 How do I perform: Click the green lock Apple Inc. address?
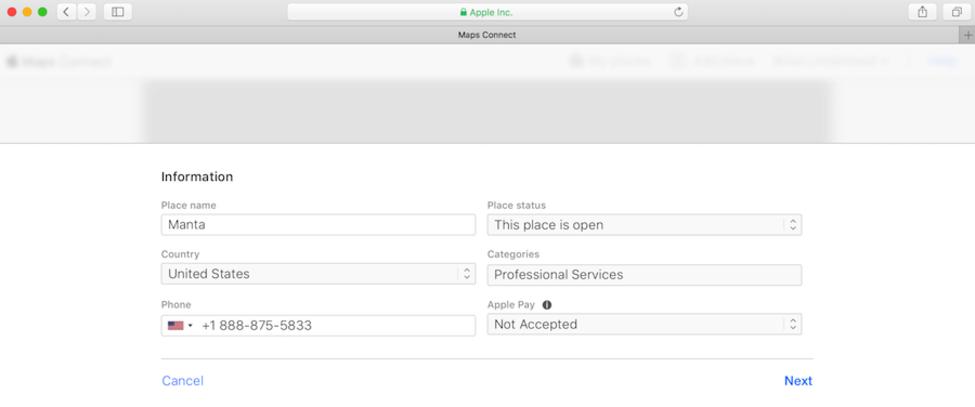coord(486,12)
